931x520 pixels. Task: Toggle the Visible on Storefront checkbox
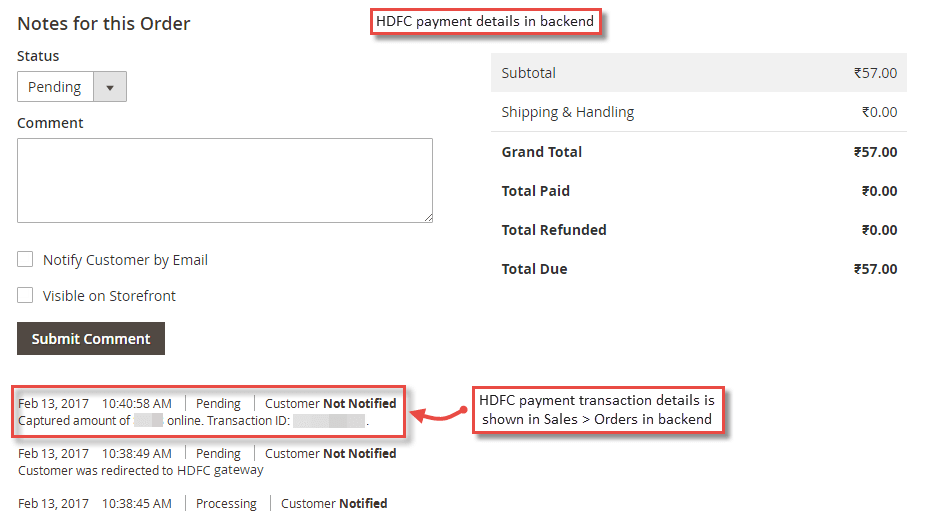pyautogui.click(x=25, y=296)
